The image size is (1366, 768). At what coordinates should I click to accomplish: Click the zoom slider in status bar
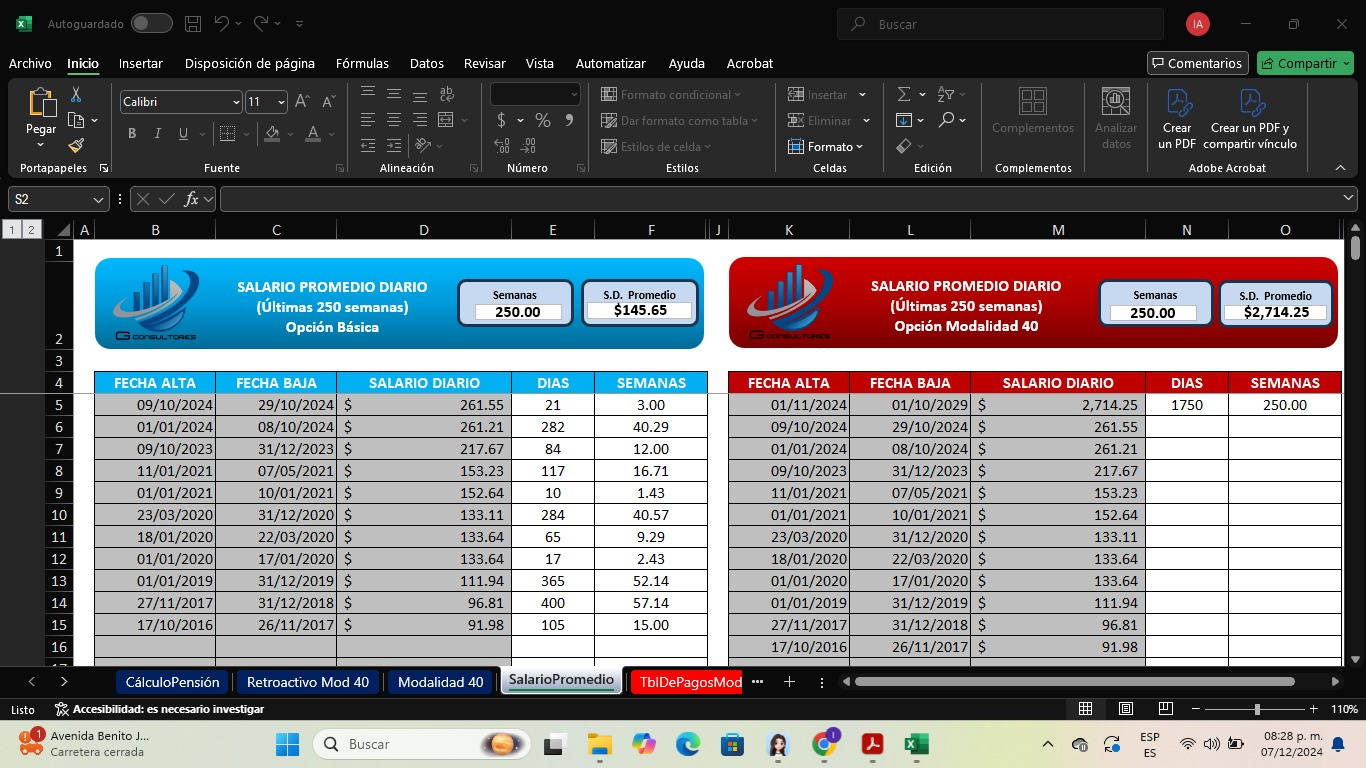(x=1257, y=709)
